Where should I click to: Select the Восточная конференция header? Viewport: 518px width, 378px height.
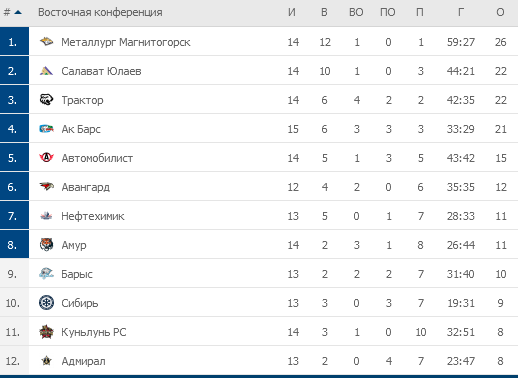coord(100,12)
